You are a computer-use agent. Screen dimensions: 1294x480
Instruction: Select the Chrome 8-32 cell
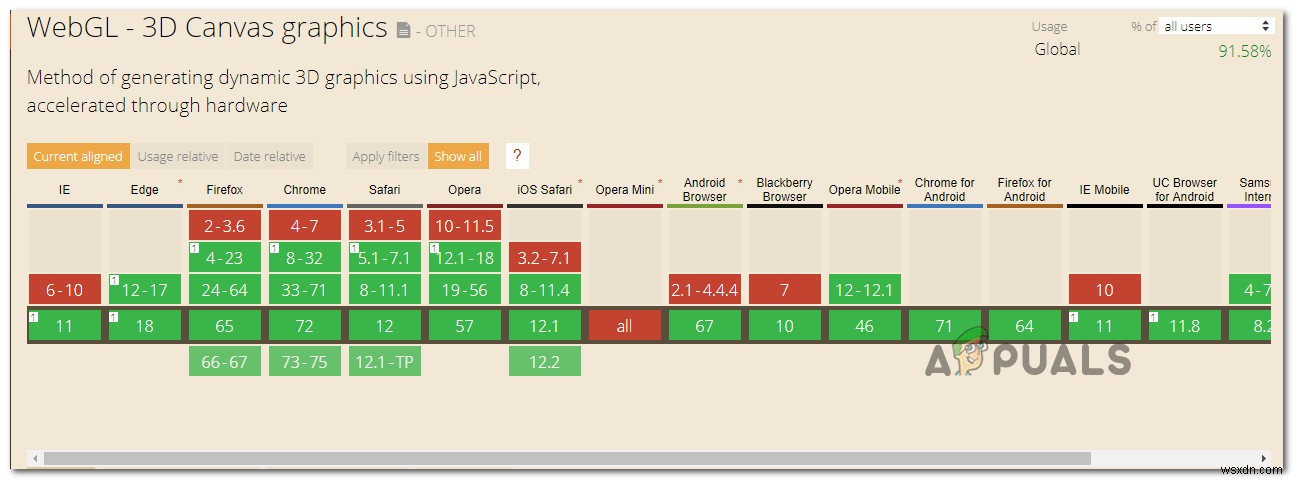pos(305,257)
